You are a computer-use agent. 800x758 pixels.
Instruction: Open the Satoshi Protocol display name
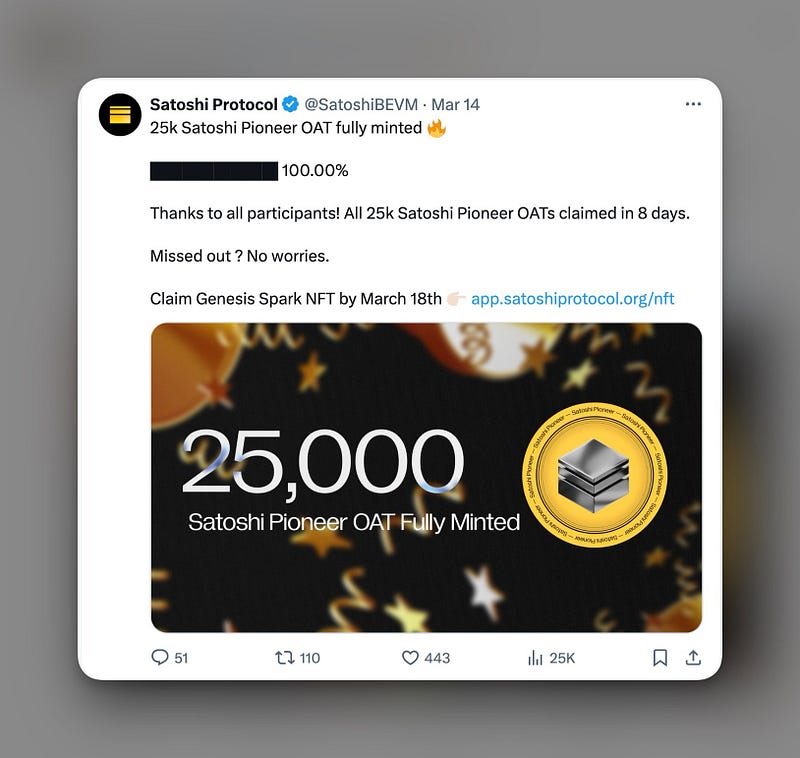click(214, 105)
